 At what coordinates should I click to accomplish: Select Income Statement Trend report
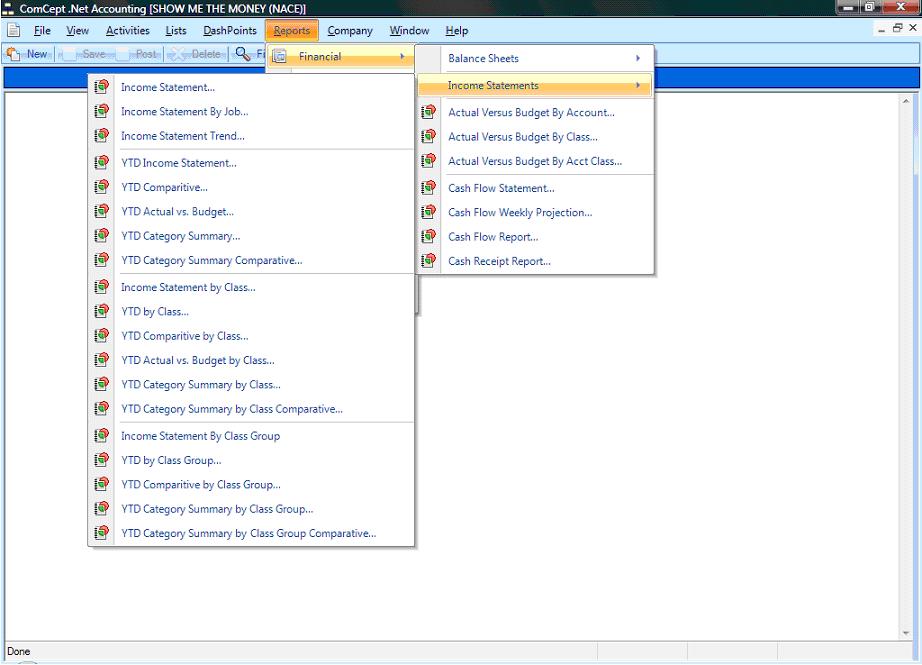click(x=183, y=136)
